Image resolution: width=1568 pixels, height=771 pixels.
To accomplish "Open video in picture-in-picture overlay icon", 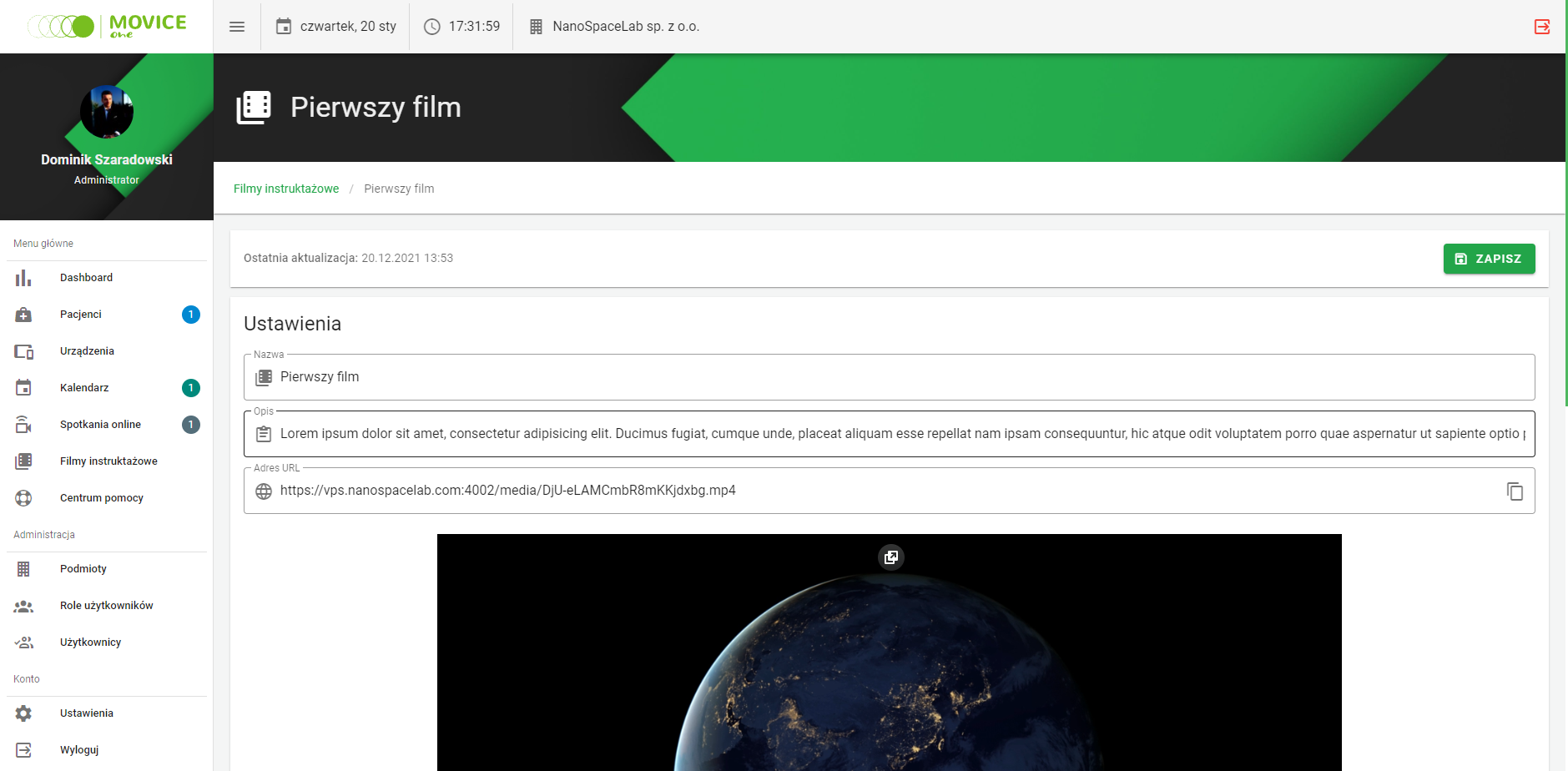I will [890, 557].
